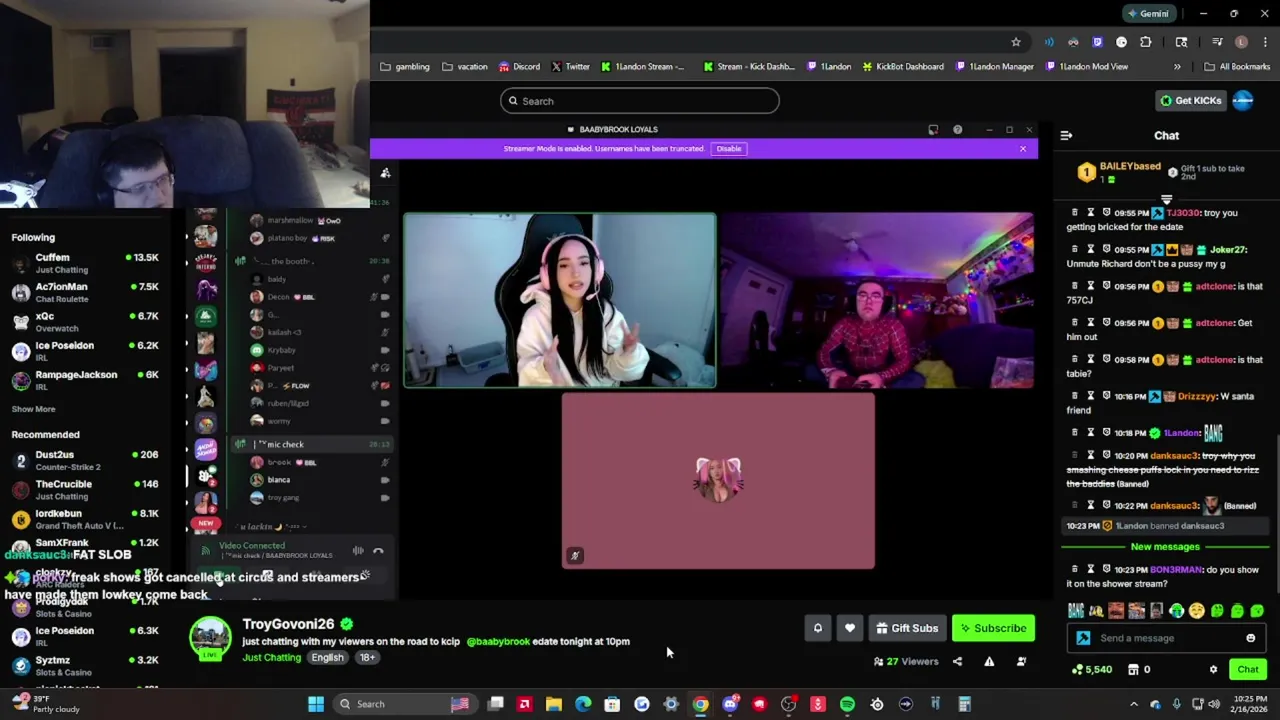
Task: Click the Discord help question mark icon
Action: point(957,129)
